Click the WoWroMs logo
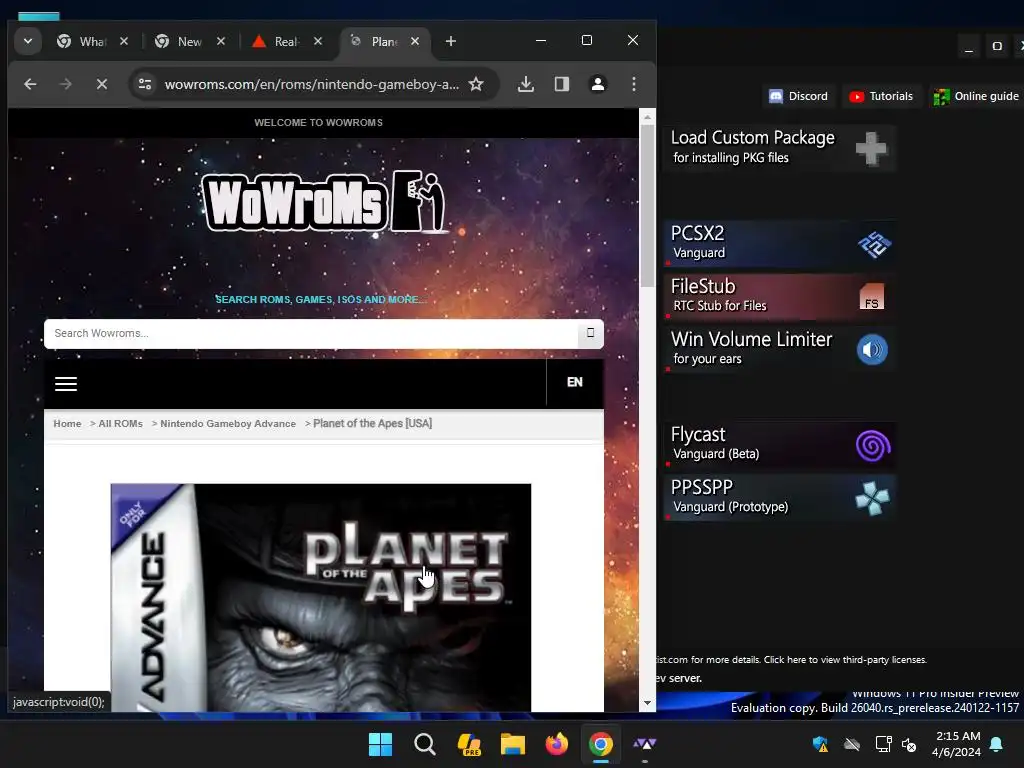Screen dimensions: 1024x768 [323, 202]
